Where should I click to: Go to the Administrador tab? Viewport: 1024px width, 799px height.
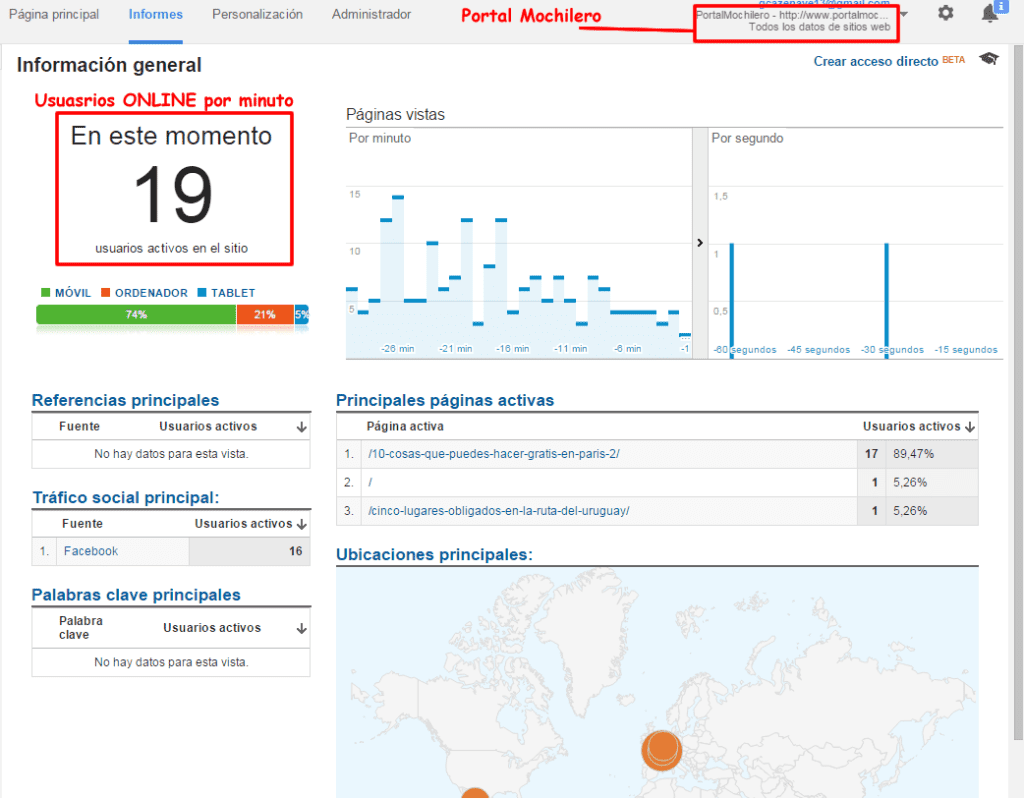click(371, 15)
